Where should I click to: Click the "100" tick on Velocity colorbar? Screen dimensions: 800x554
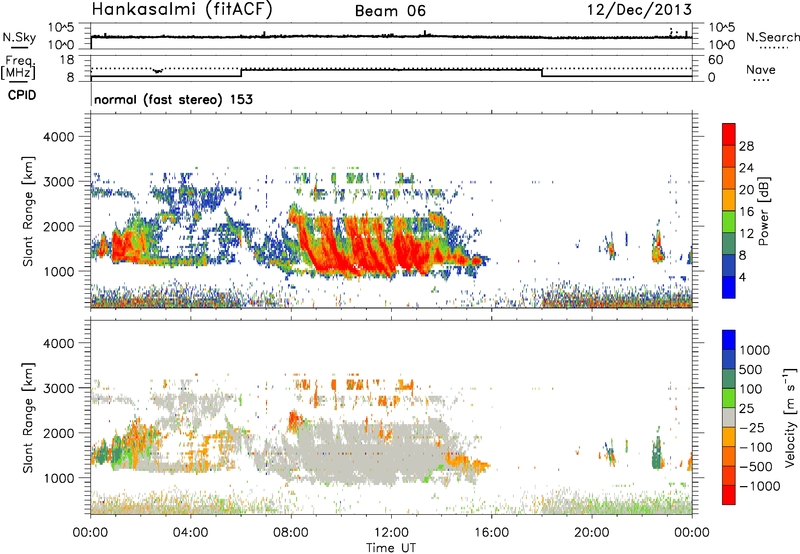(x=750, y=389)
